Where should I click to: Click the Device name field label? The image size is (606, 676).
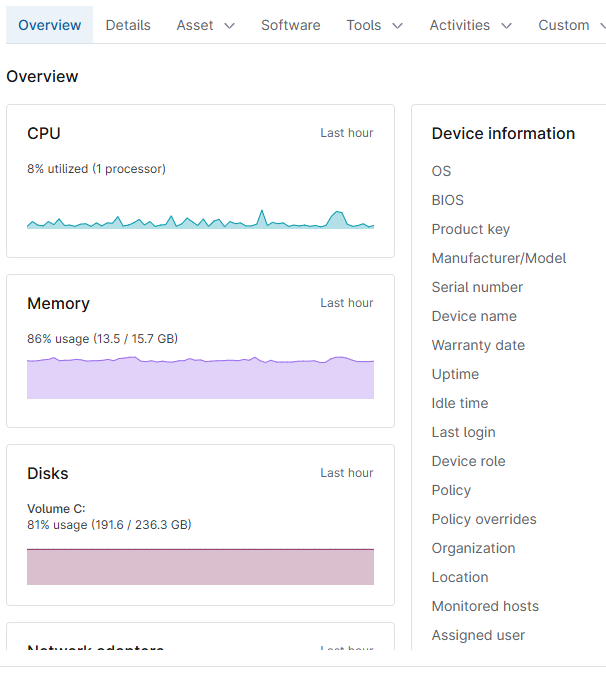coord(474,316)
